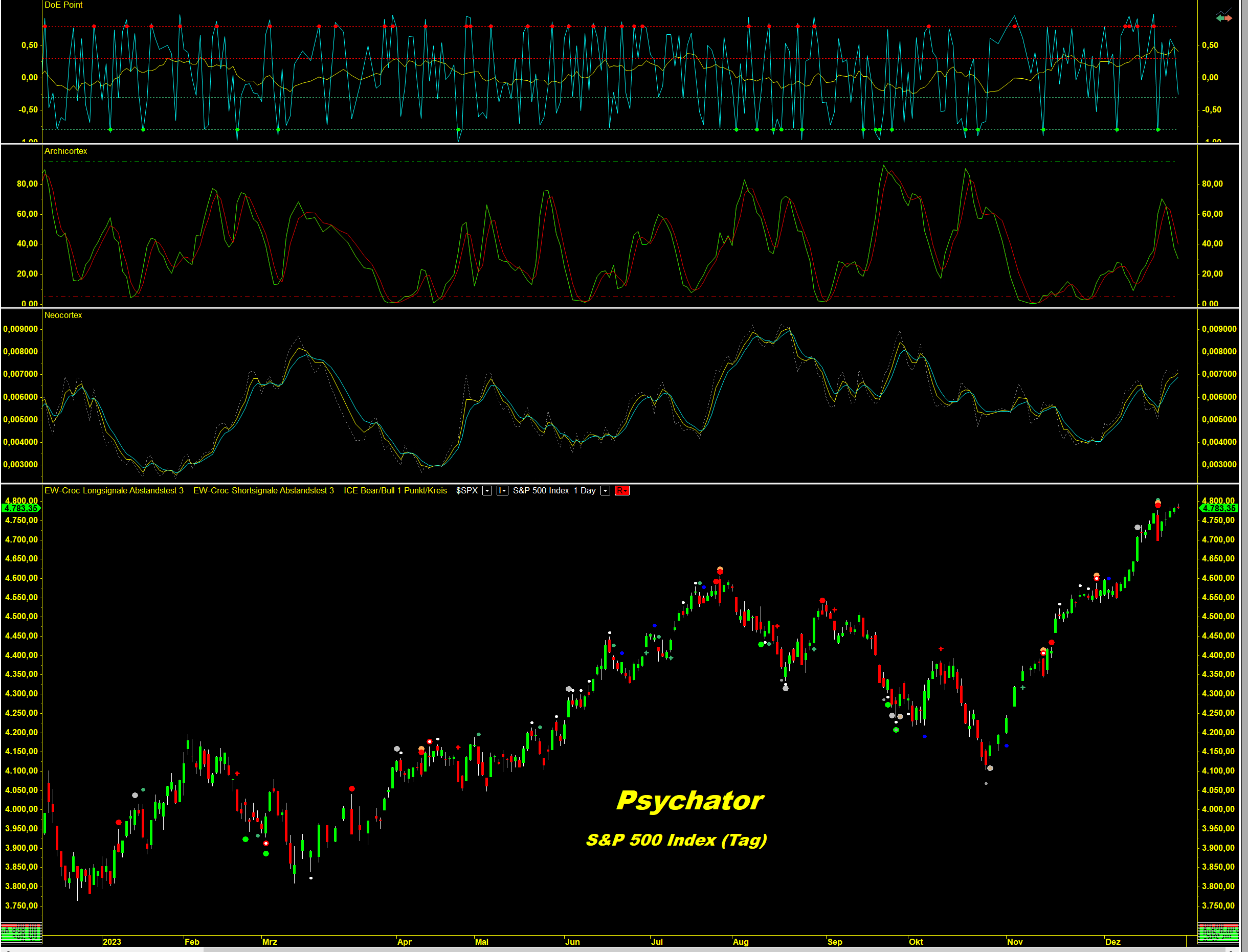The width and height of the screenshot is (1248, 952).
Task: Open the red R dropdown button
Action: pos(622,491)
